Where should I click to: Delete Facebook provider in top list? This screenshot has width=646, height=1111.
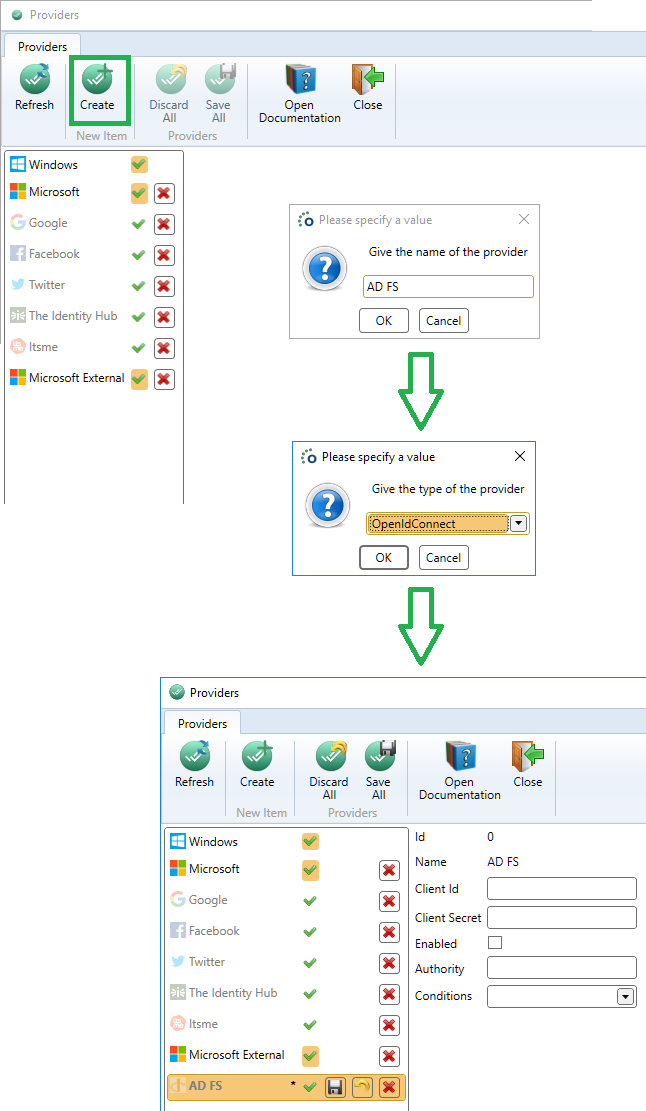tap(164, 255)
